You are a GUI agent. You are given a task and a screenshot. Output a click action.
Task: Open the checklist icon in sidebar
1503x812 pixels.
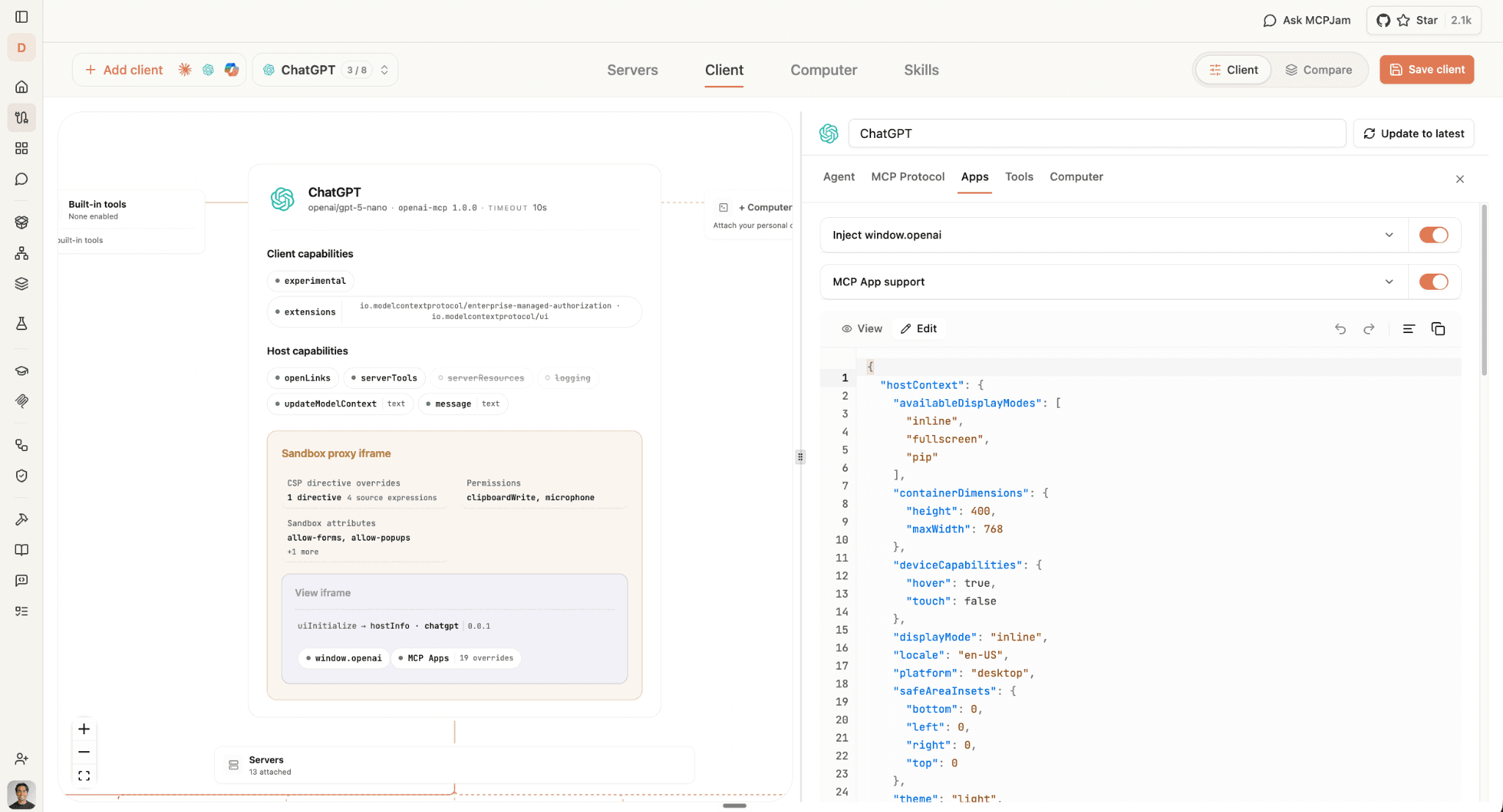(21, 611)
